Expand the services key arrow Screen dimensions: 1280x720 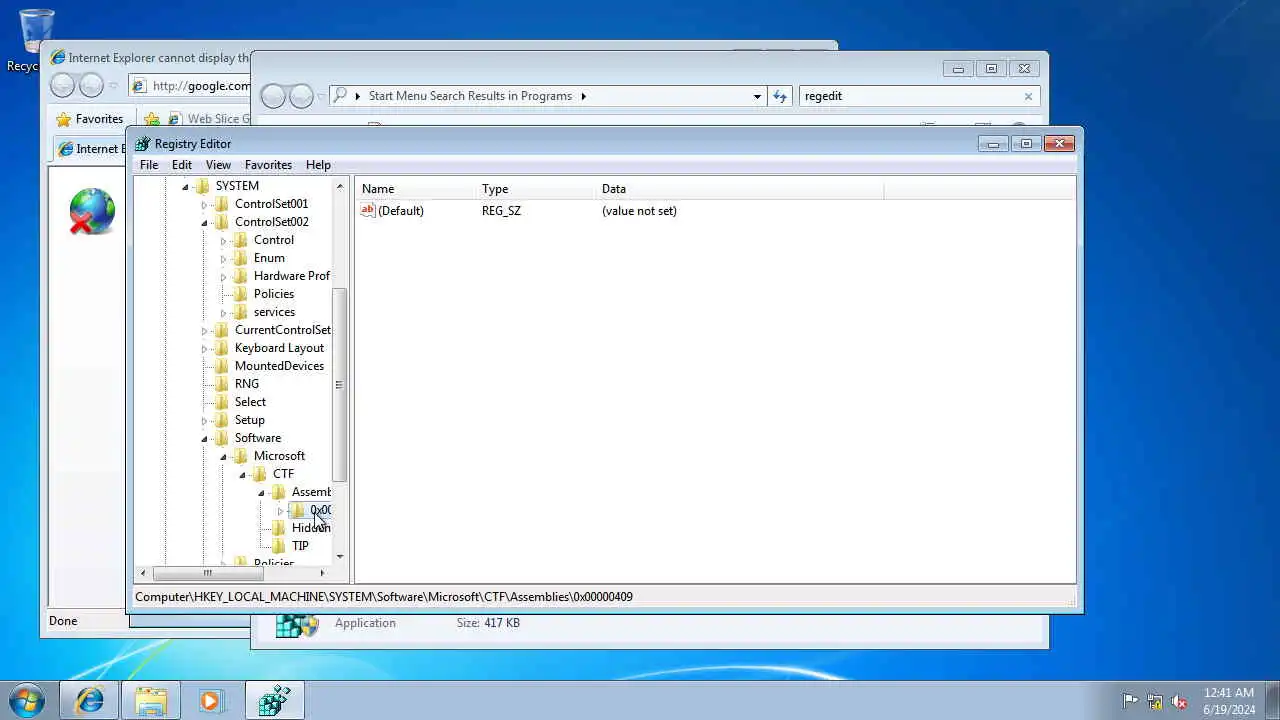(223, 313)
